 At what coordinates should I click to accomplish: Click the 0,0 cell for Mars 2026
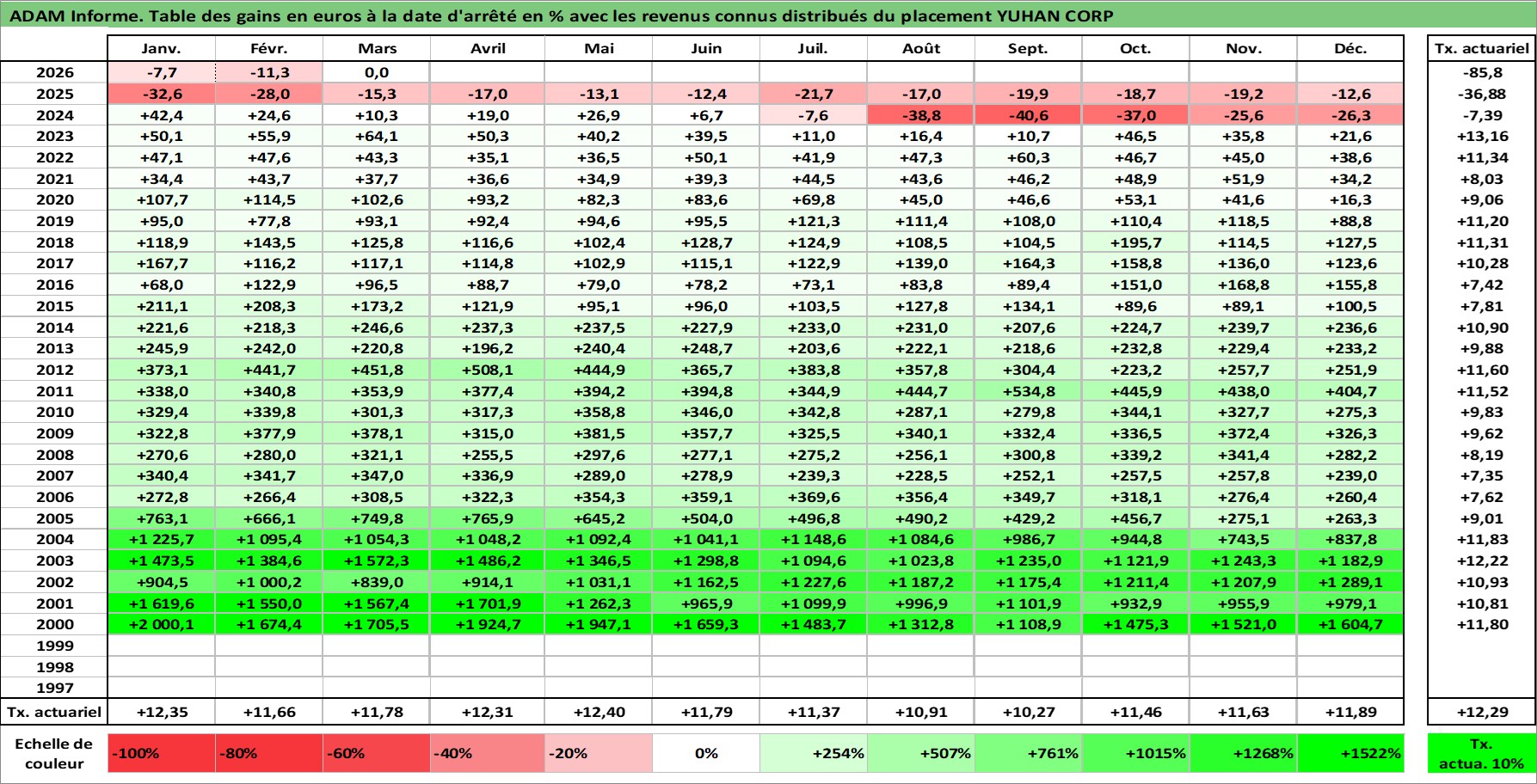coord(377,73)
